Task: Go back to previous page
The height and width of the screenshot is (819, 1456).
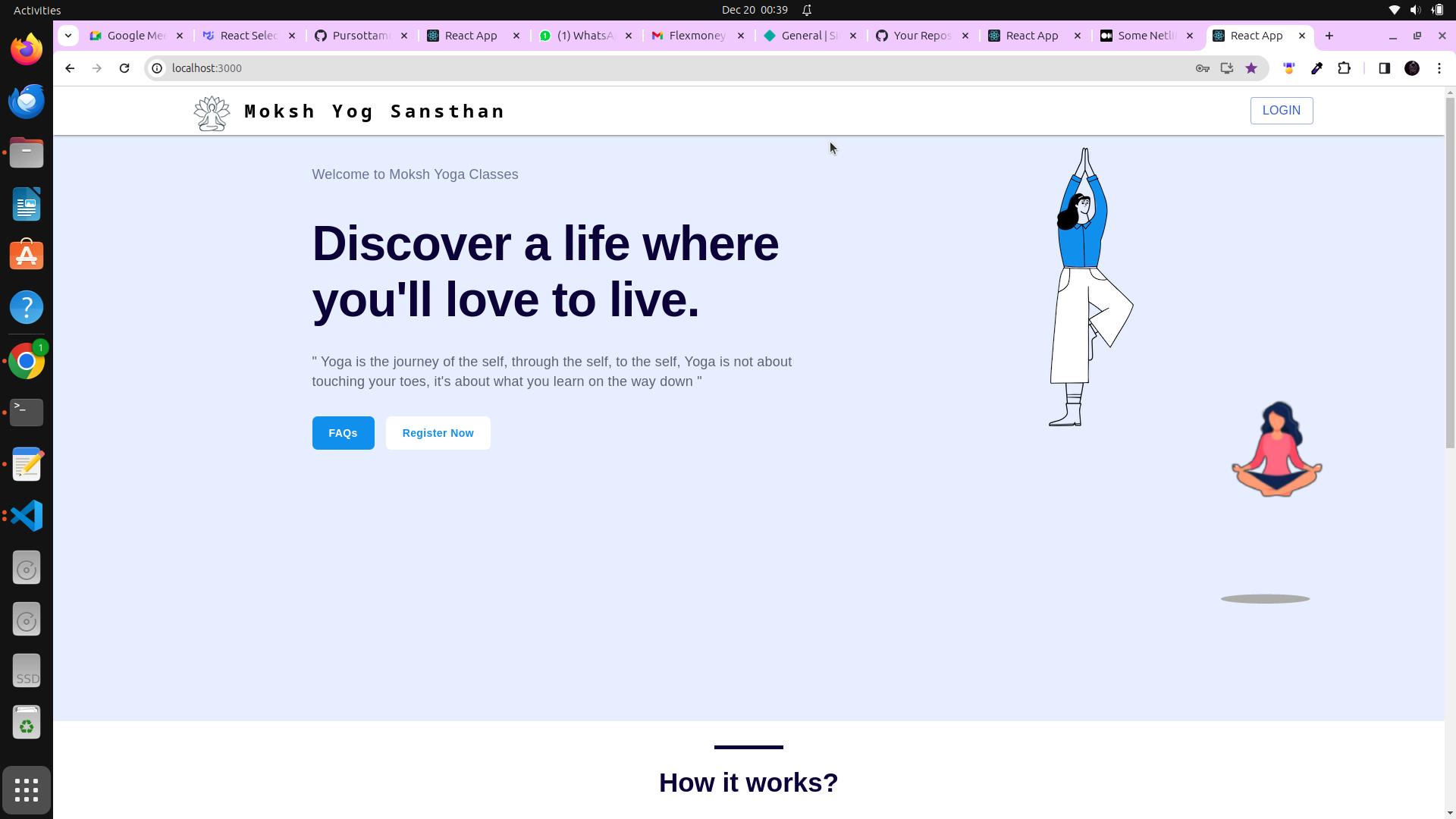Action: pyautogui.click(x=70, y=68)
